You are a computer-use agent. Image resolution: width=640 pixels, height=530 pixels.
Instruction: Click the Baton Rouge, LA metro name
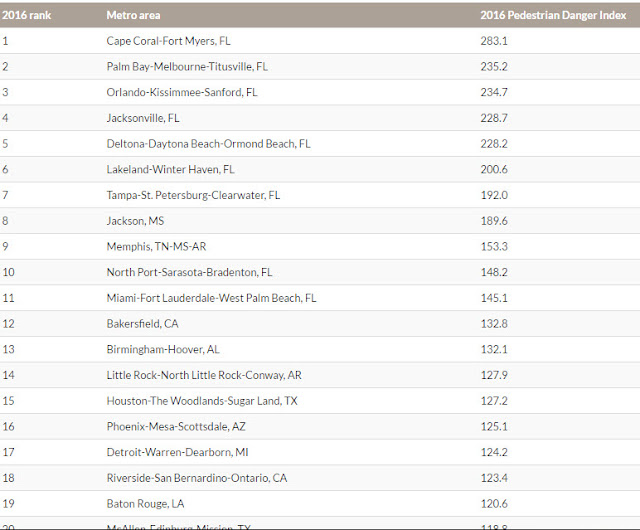tap(145, 504)
